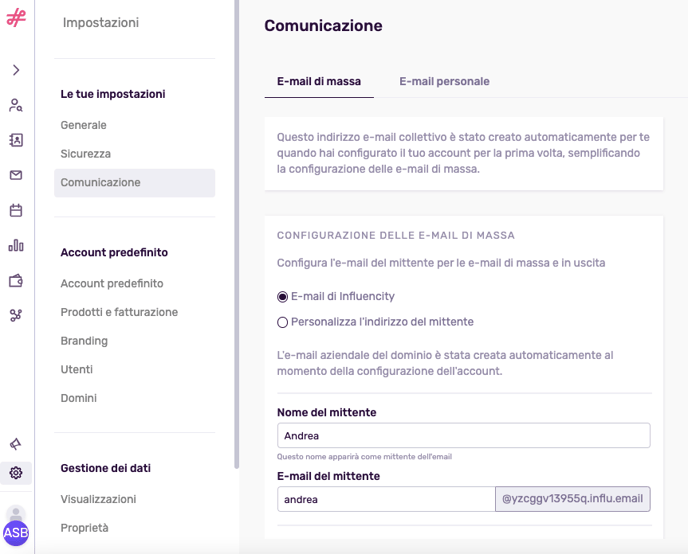Viewport: 688px width, 554px height.
Task: Click the settings gear icon
Action: [x=16, y=473]
